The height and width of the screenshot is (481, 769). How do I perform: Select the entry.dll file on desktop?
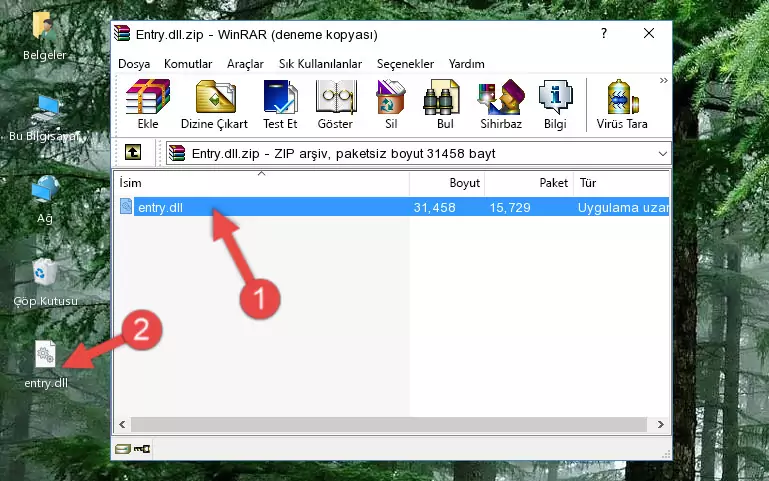pyautogui.click(x=46, y=365)
